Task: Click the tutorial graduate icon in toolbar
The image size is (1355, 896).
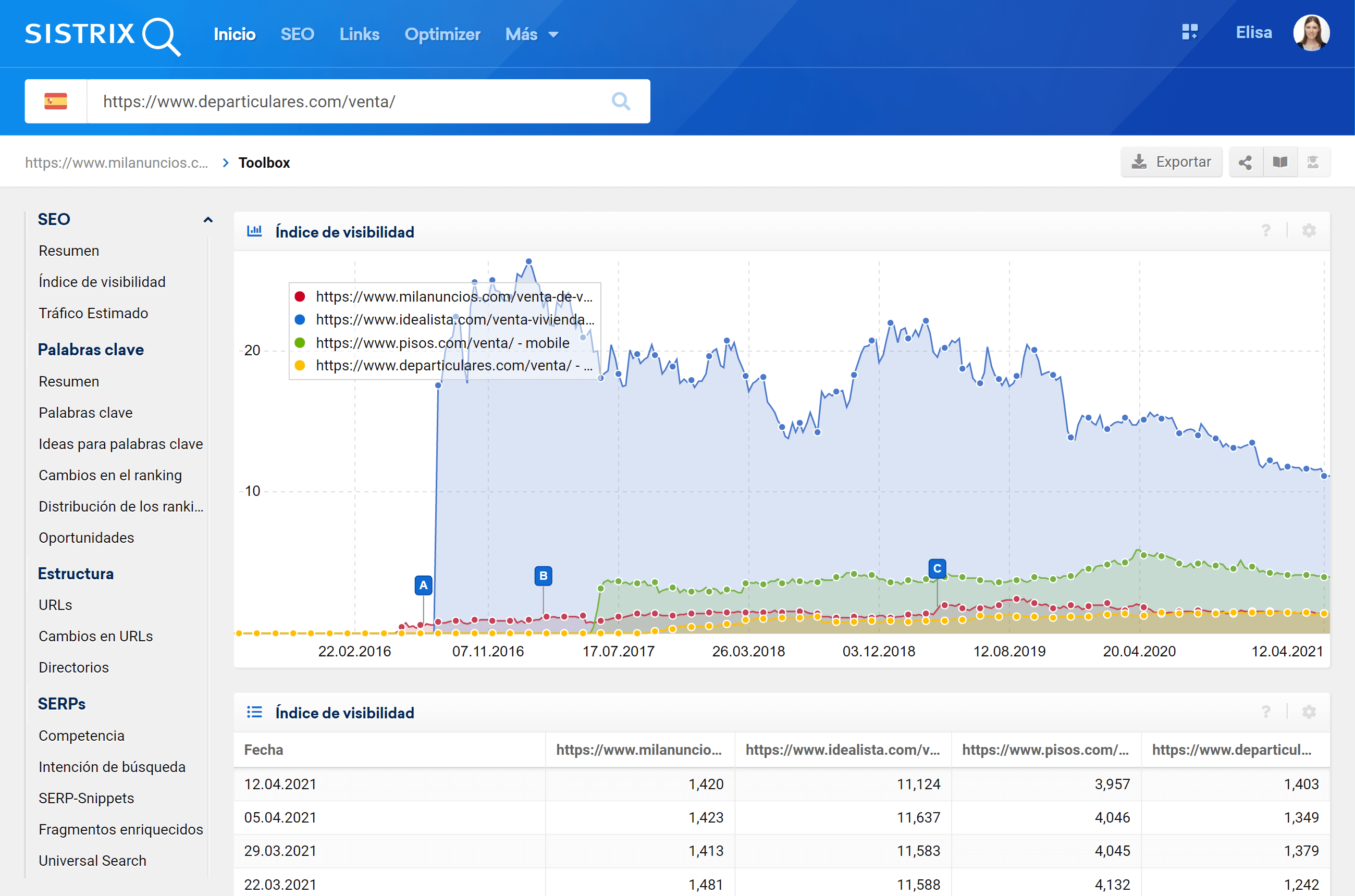Action: [x=1313, y=163]
